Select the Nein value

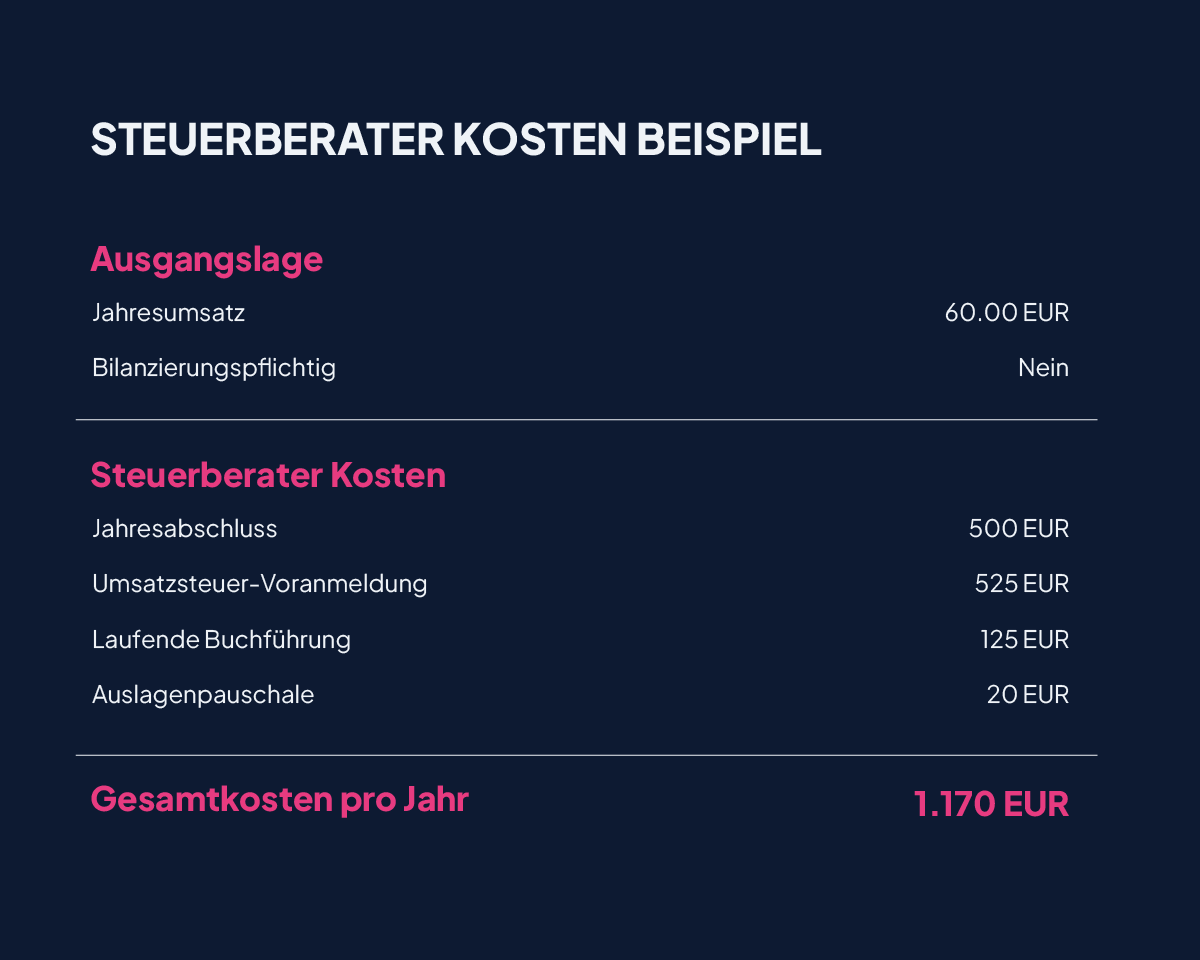click(1043, 368)
